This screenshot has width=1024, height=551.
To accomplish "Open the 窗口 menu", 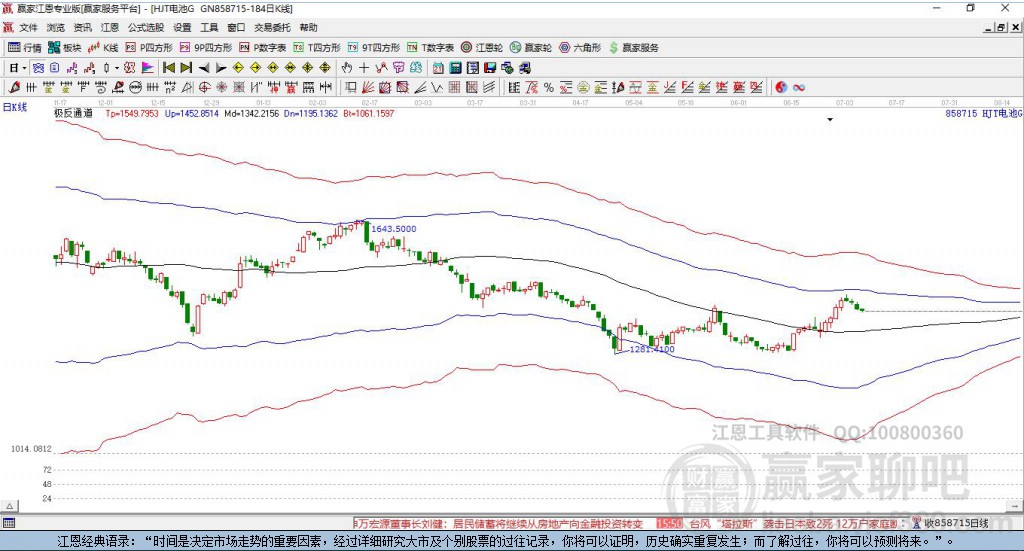I will [x=236, y=27].
